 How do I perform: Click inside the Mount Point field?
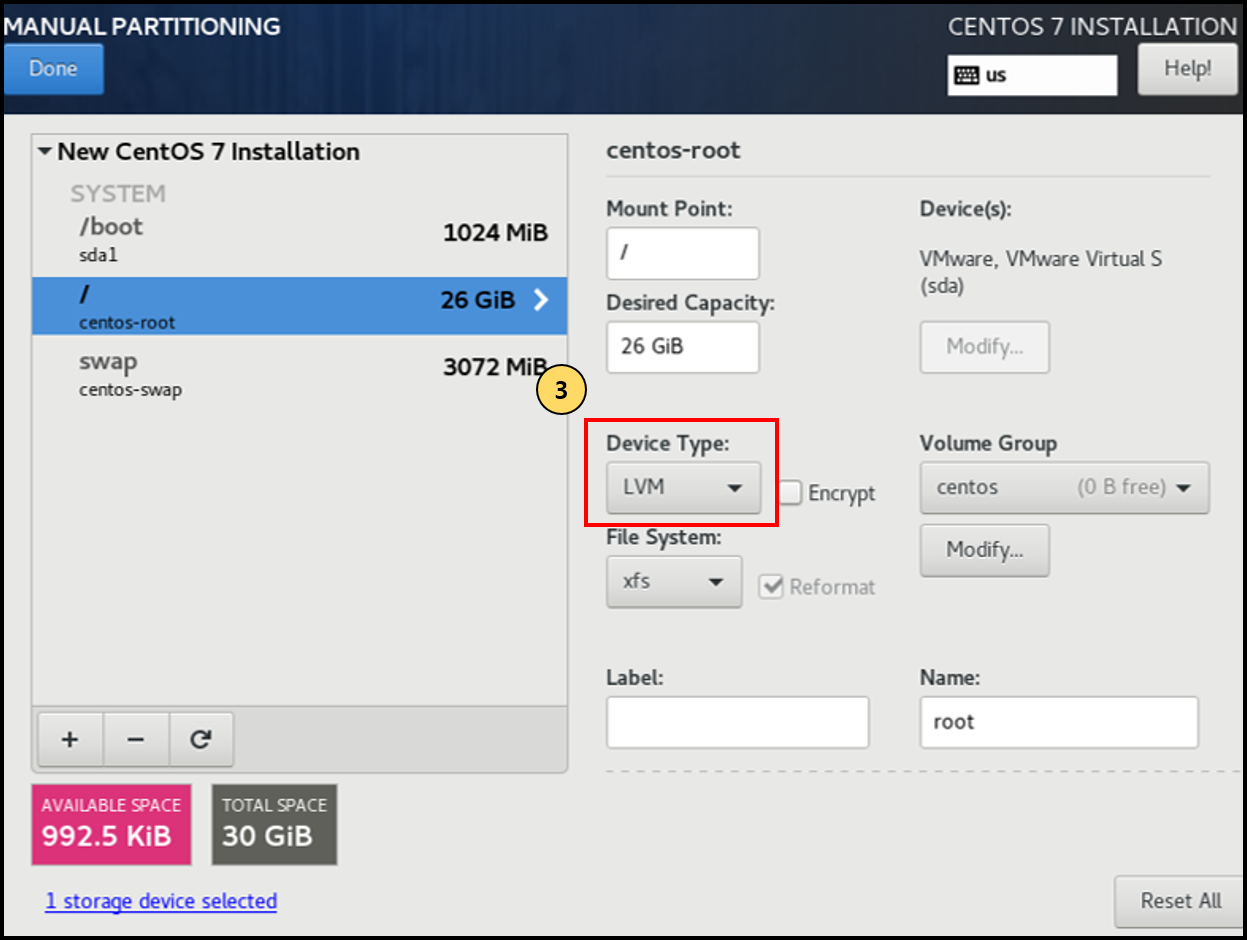pos(682,253)
